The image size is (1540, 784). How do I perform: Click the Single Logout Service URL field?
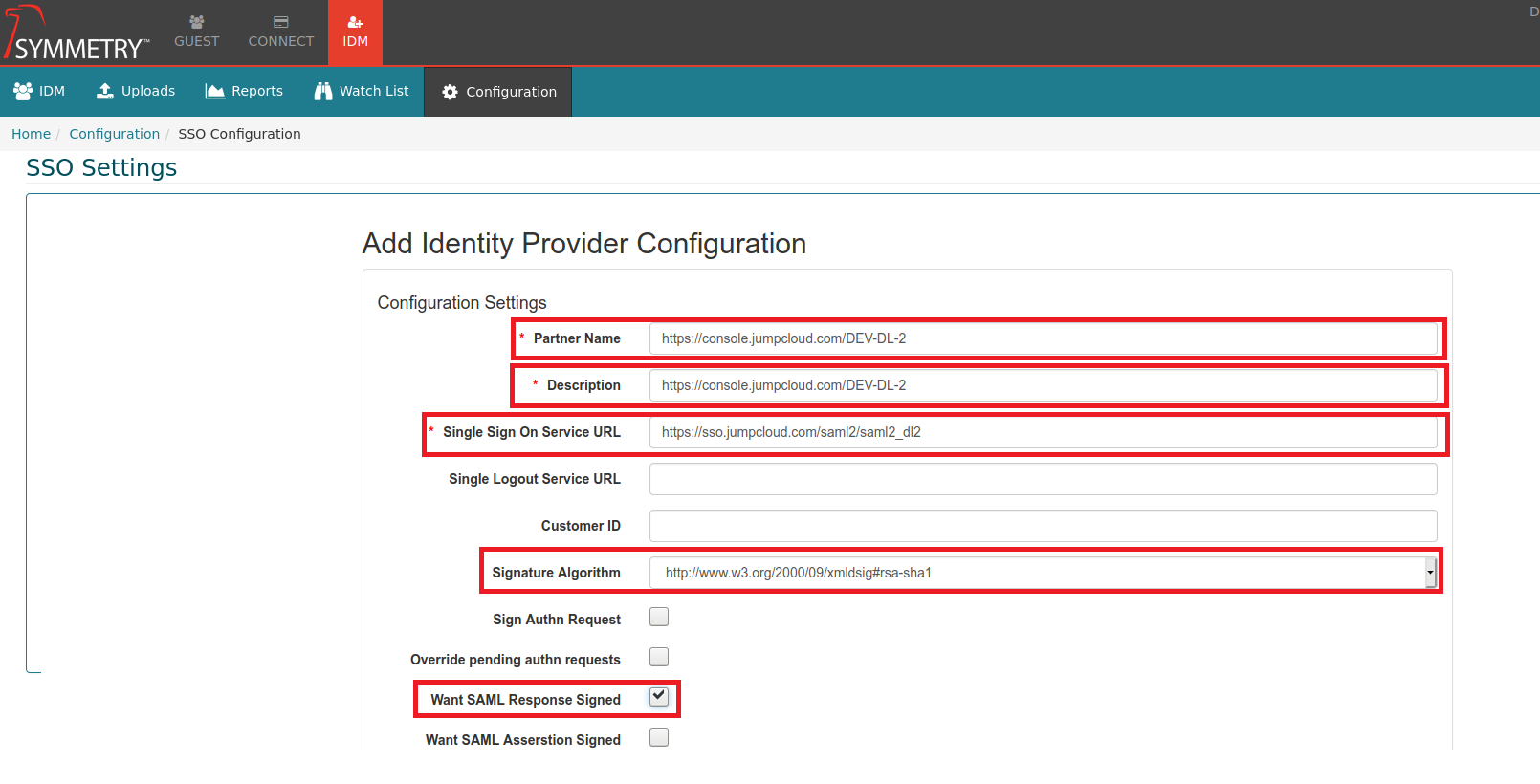tap(1044, 479)
